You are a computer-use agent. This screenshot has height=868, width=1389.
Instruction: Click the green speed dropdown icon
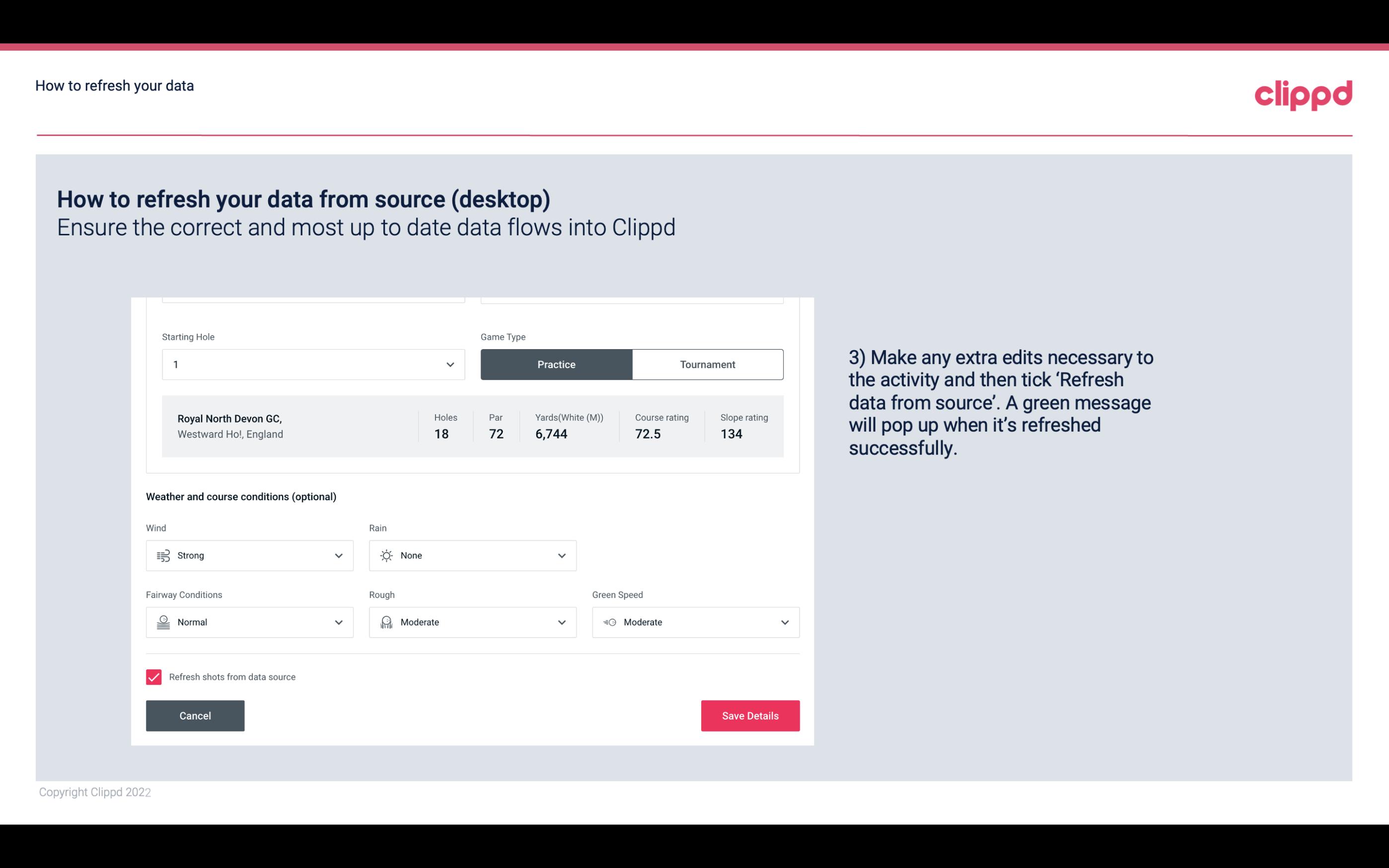point(784,622)
